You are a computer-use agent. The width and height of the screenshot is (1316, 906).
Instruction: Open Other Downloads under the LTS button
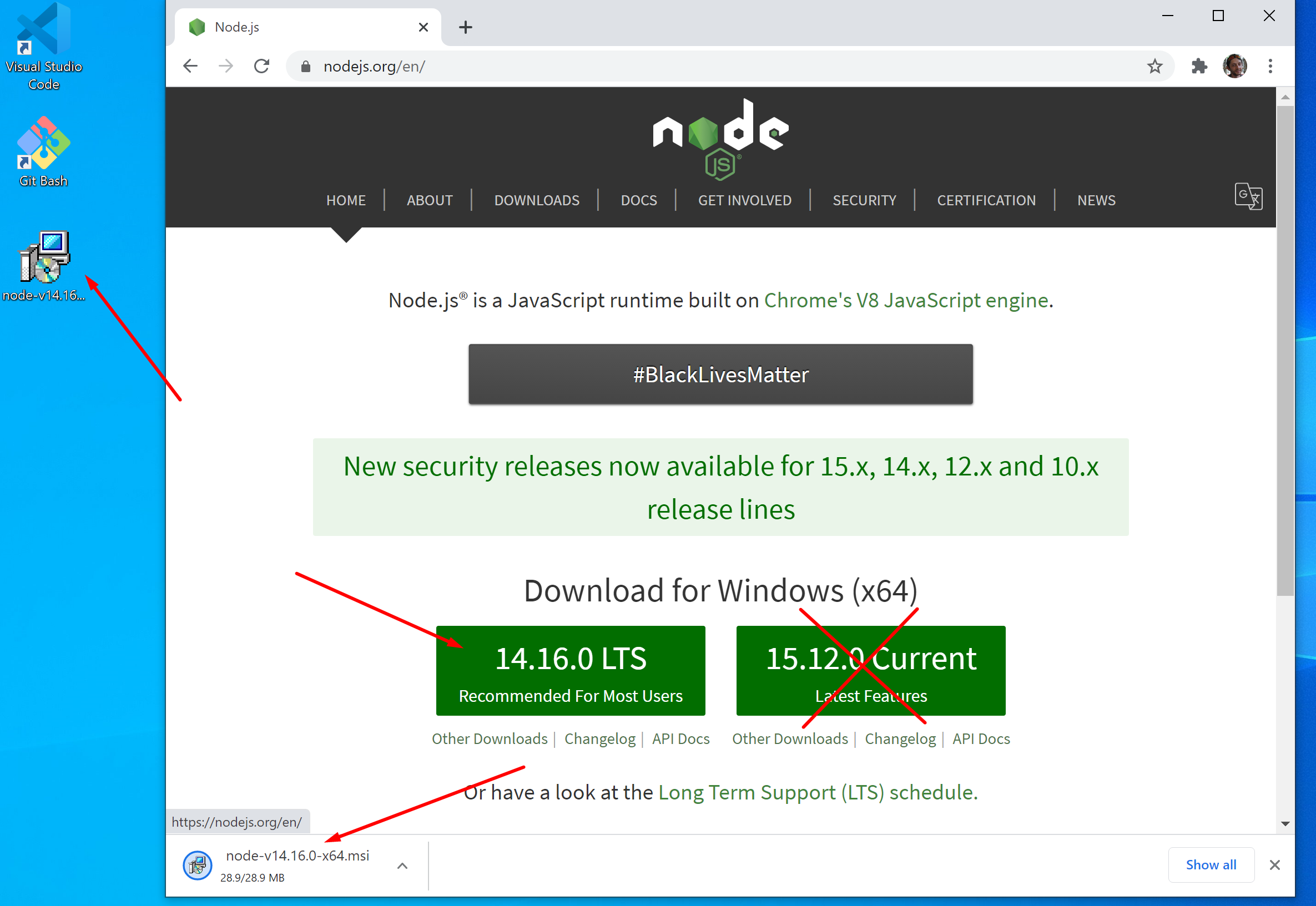490,738
